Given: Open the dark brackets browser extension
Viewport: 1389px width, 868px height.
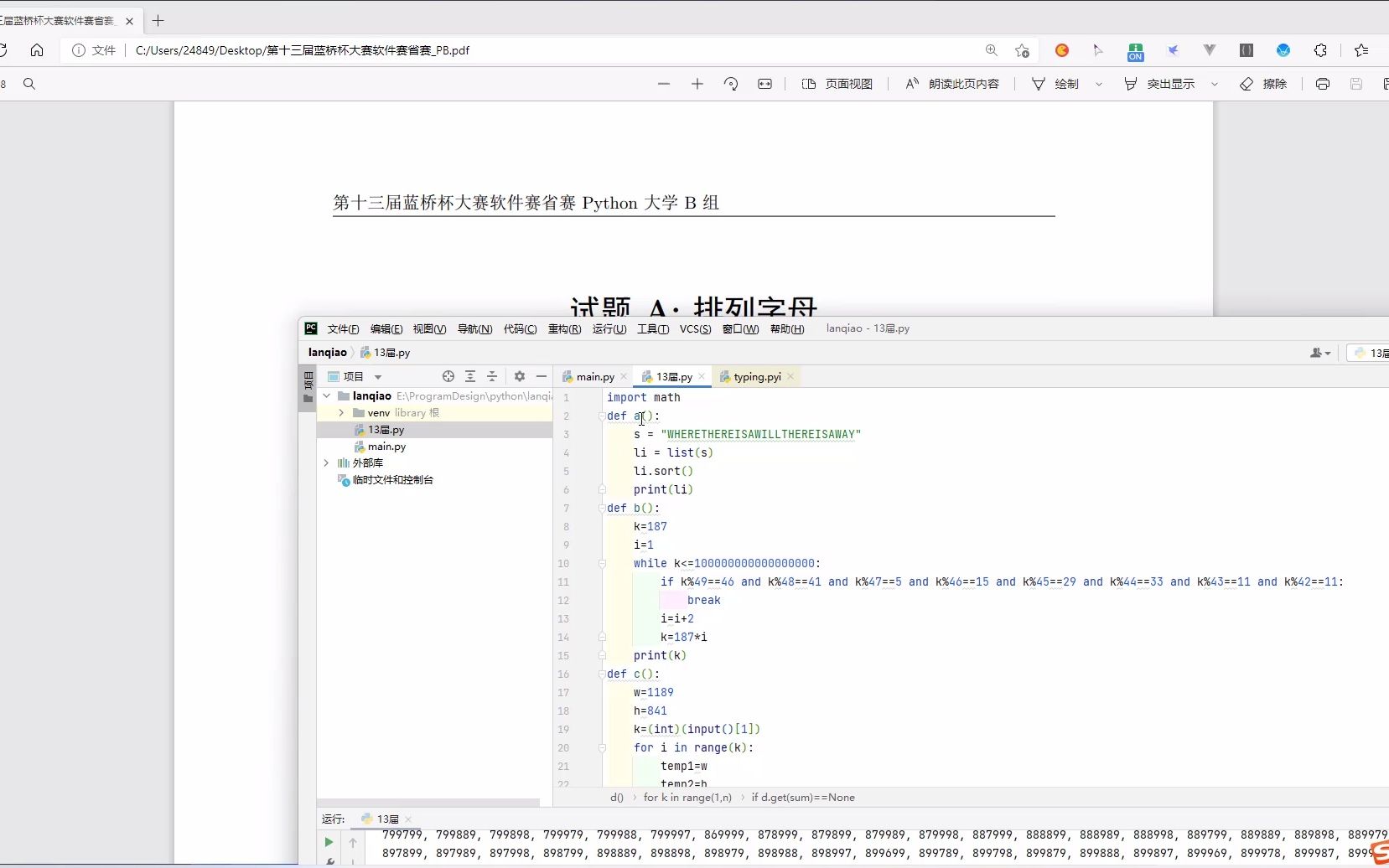Looking at the screenshot, I should click(1246, 50).
